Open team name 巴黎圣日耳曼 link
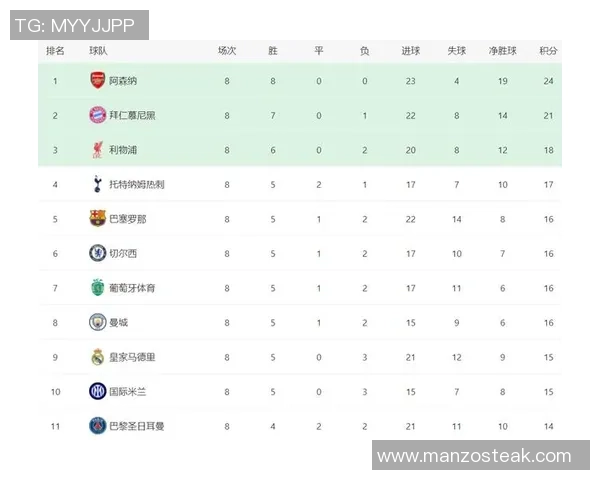This screenshot has height=480, width=600. [x=136, y=426]
